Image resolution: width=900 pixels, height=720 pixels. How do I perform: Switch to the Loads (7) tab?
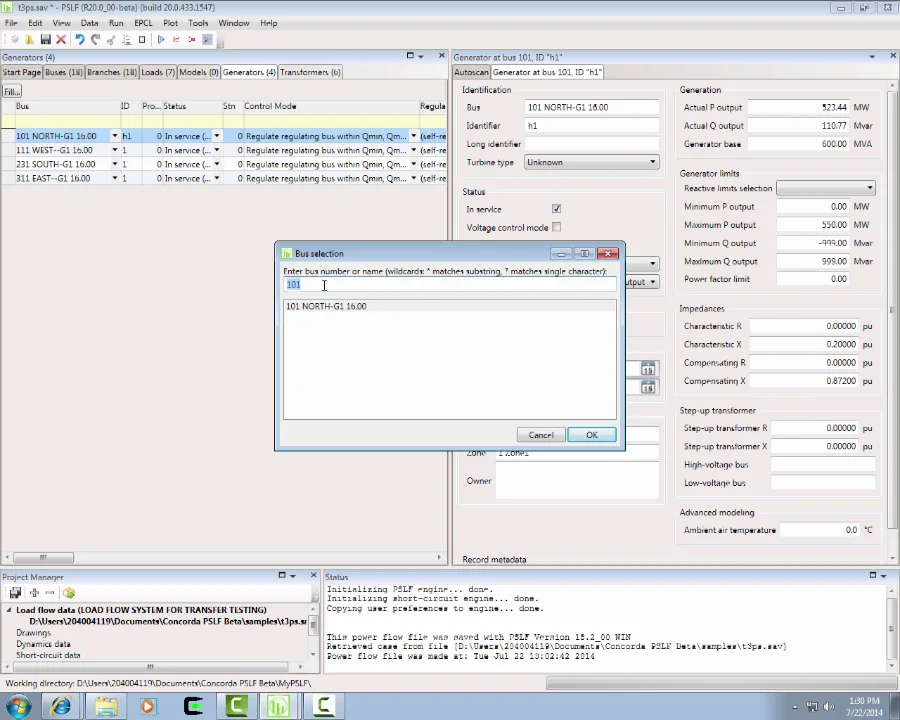coord(158,72)
